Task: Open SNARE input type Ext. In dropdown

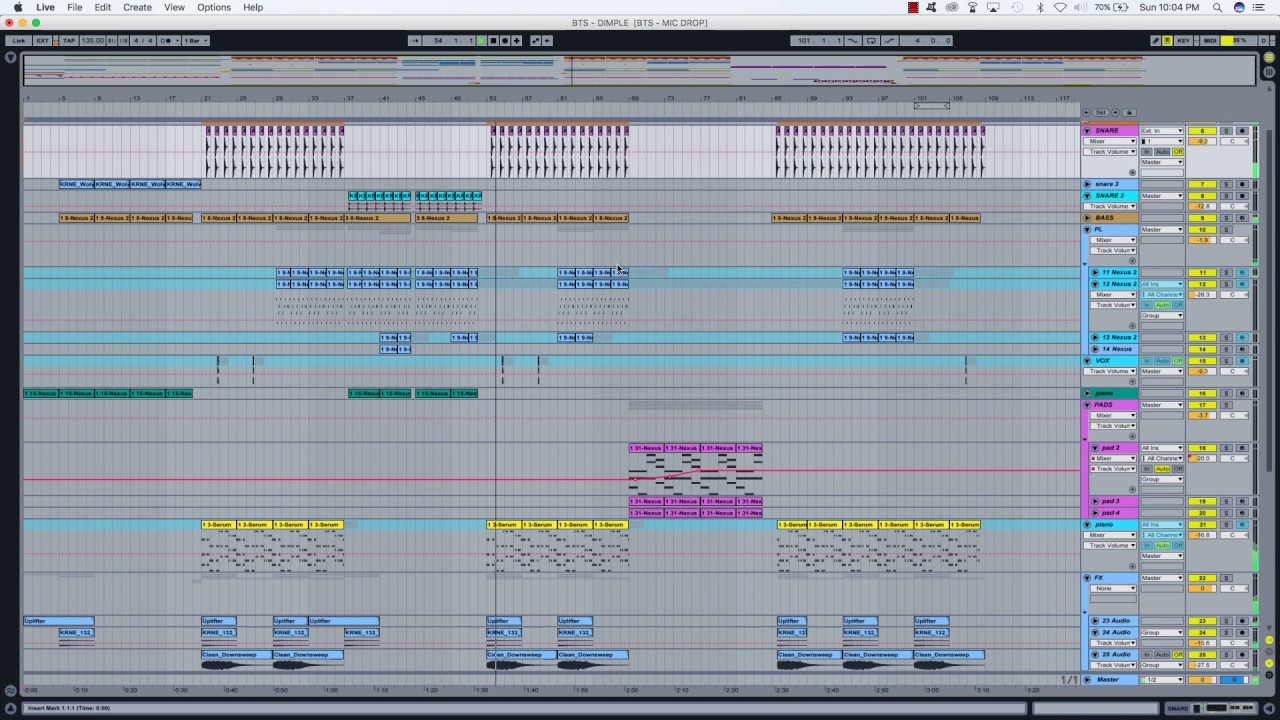Action: point(1162,131)
